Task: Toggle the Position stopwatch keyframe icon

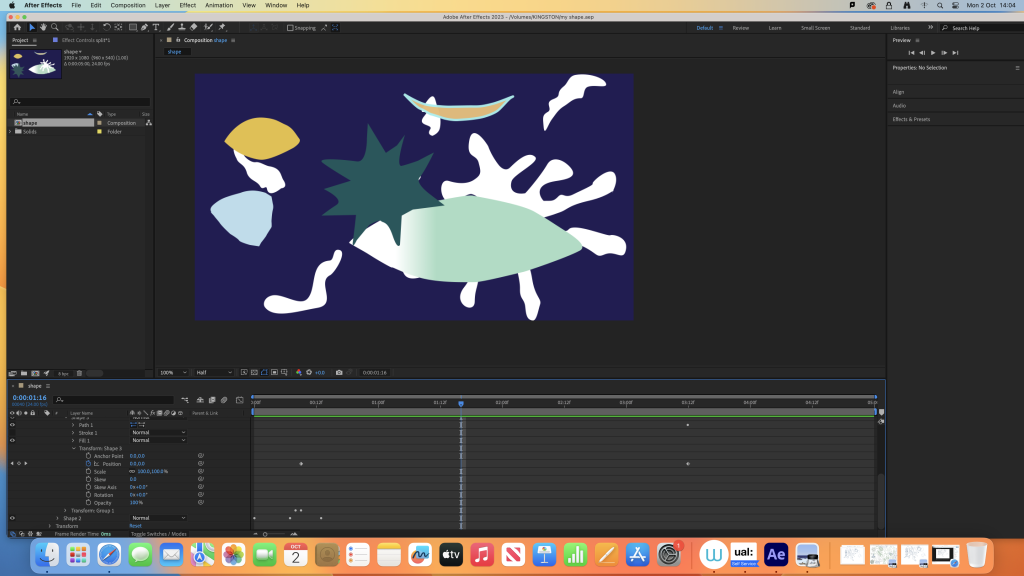Action: 88,463
